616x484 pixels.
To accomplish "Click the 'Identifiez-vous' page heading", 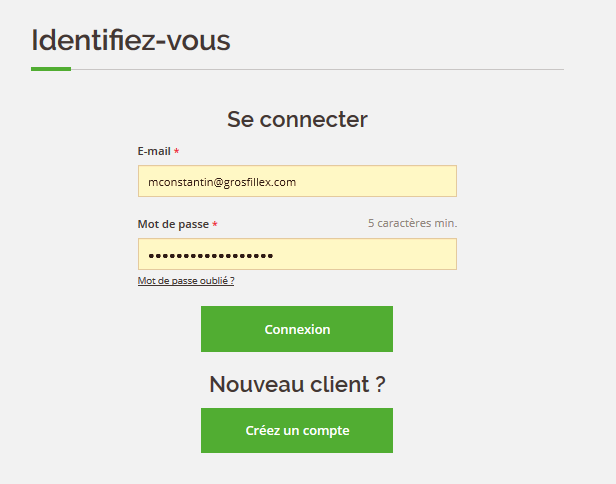I will (x=131, y=40).
